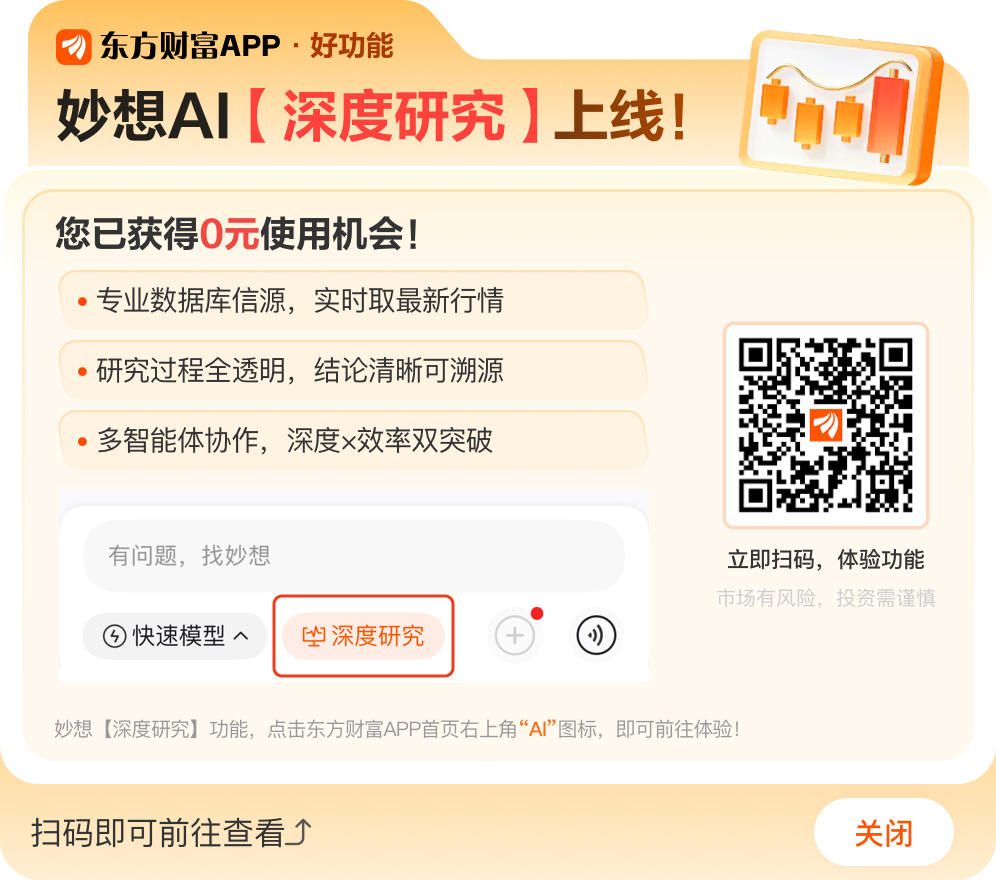Click the 关闭 button
Viewport: 996px width, 880px height.
click(884, 832)
